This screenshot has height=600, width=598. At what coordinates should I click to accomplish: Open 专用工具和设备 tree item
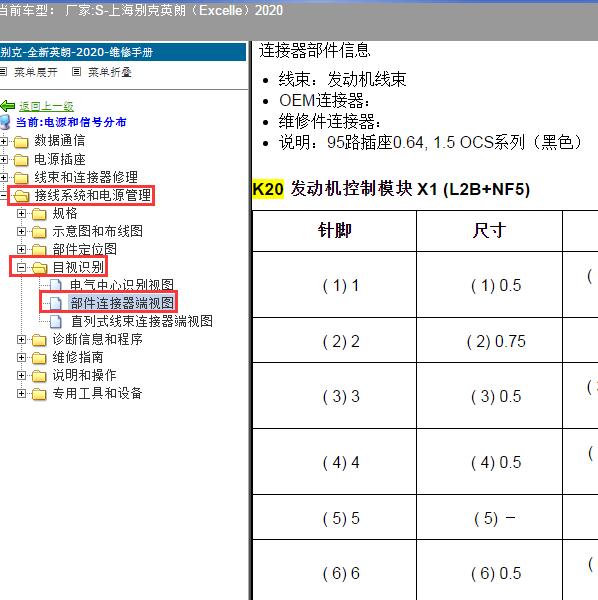(x=98, y=393)
